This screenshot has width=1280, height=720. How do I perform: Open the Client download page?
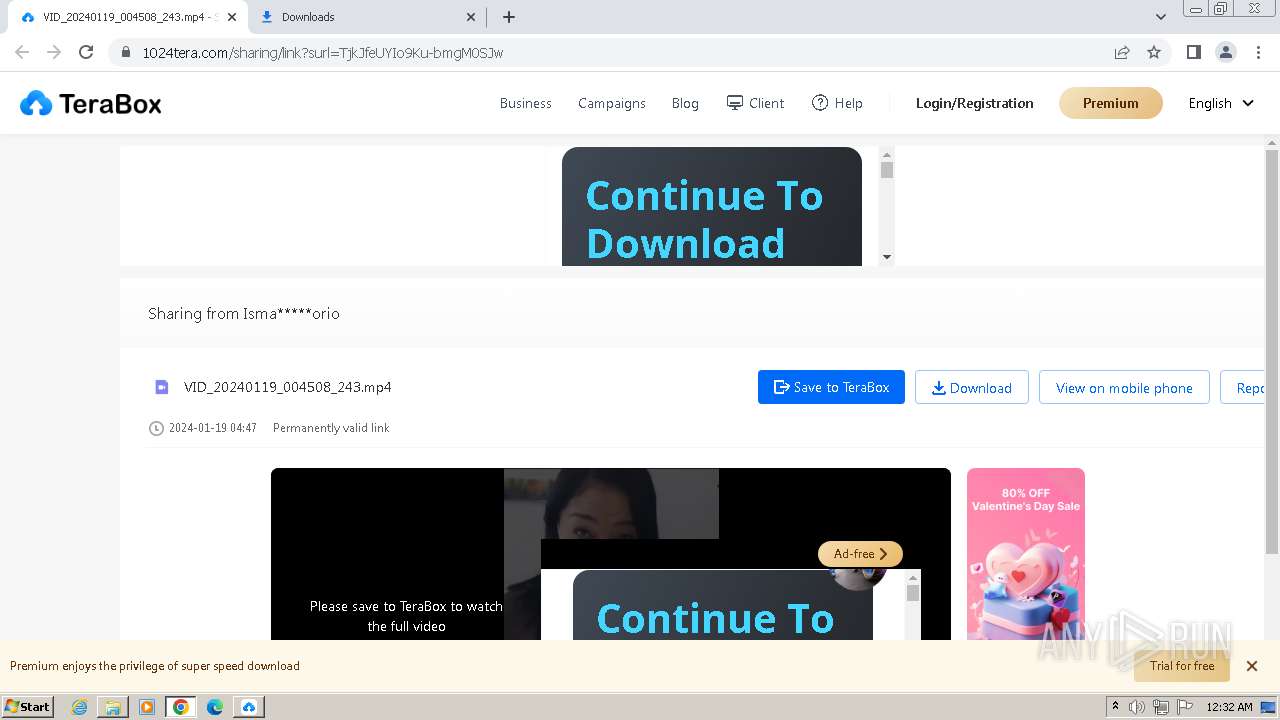(x=755, y=103)
